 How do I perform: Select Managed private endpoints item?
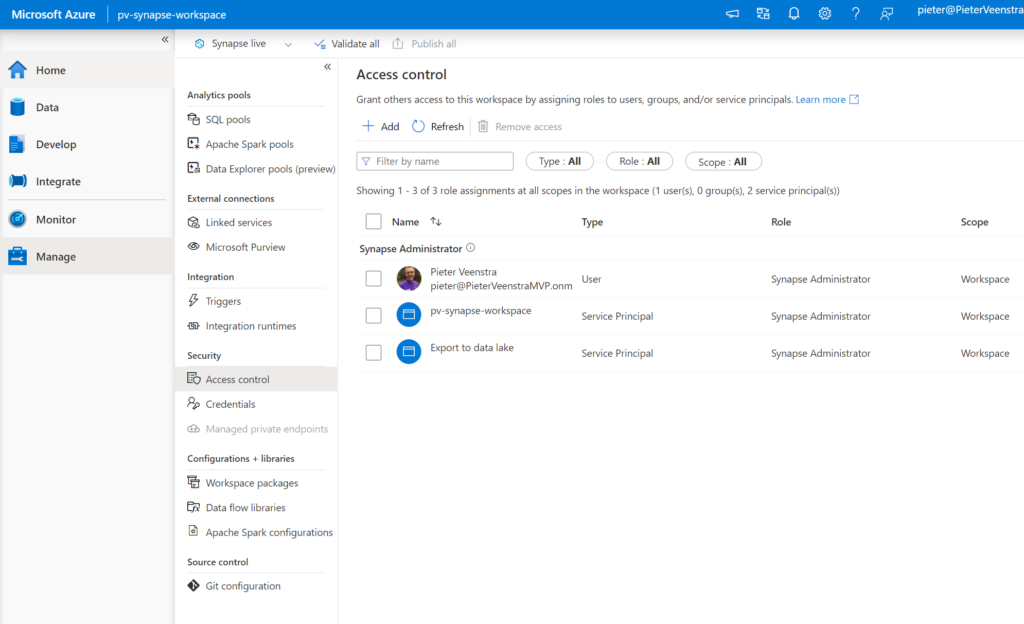256,429
